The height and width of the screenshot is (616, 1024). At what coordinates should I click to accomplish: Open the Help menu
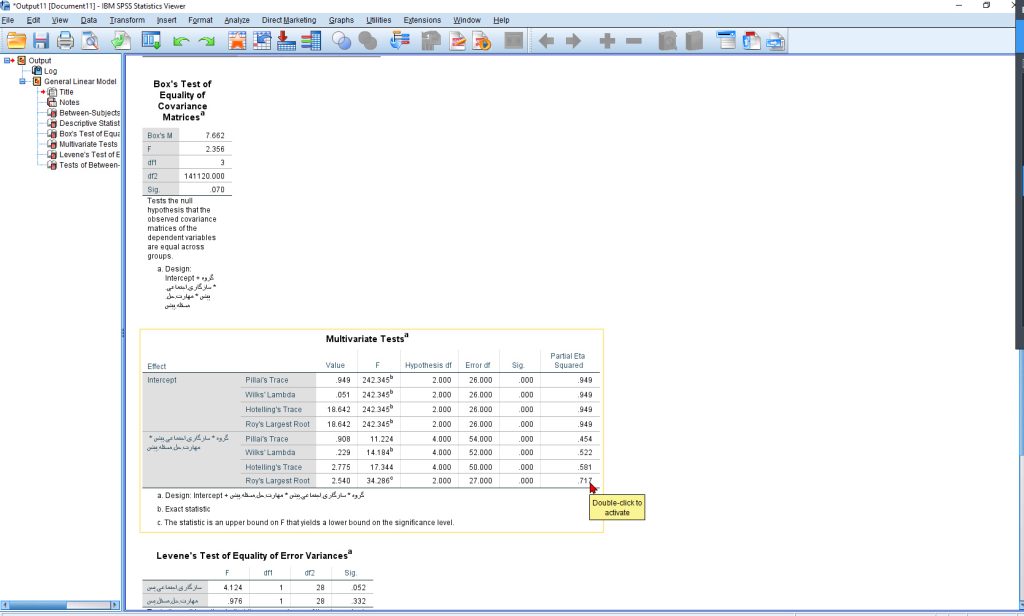(x=501, y=20)
